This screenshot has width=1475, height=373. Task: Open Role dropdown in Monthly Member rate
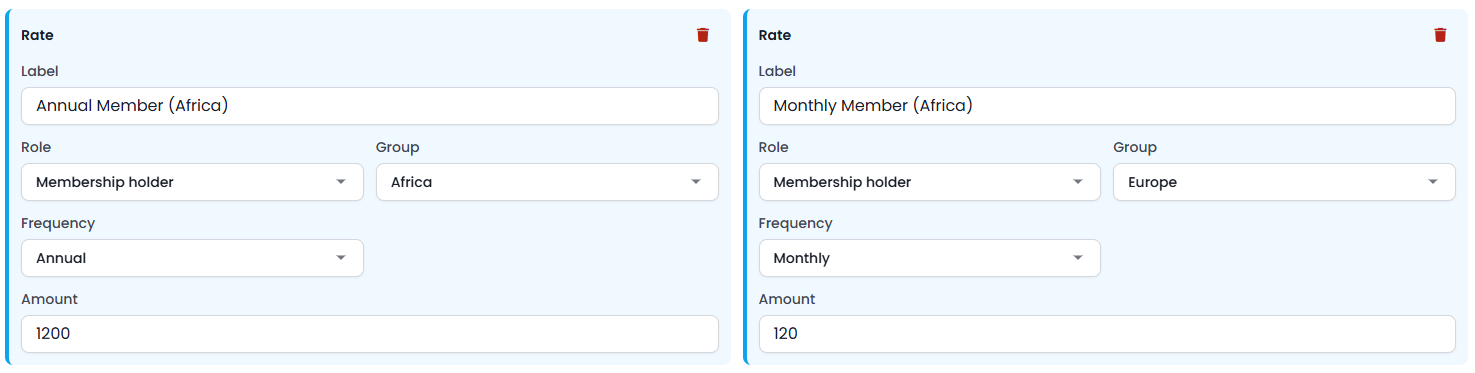pos(930,182)
